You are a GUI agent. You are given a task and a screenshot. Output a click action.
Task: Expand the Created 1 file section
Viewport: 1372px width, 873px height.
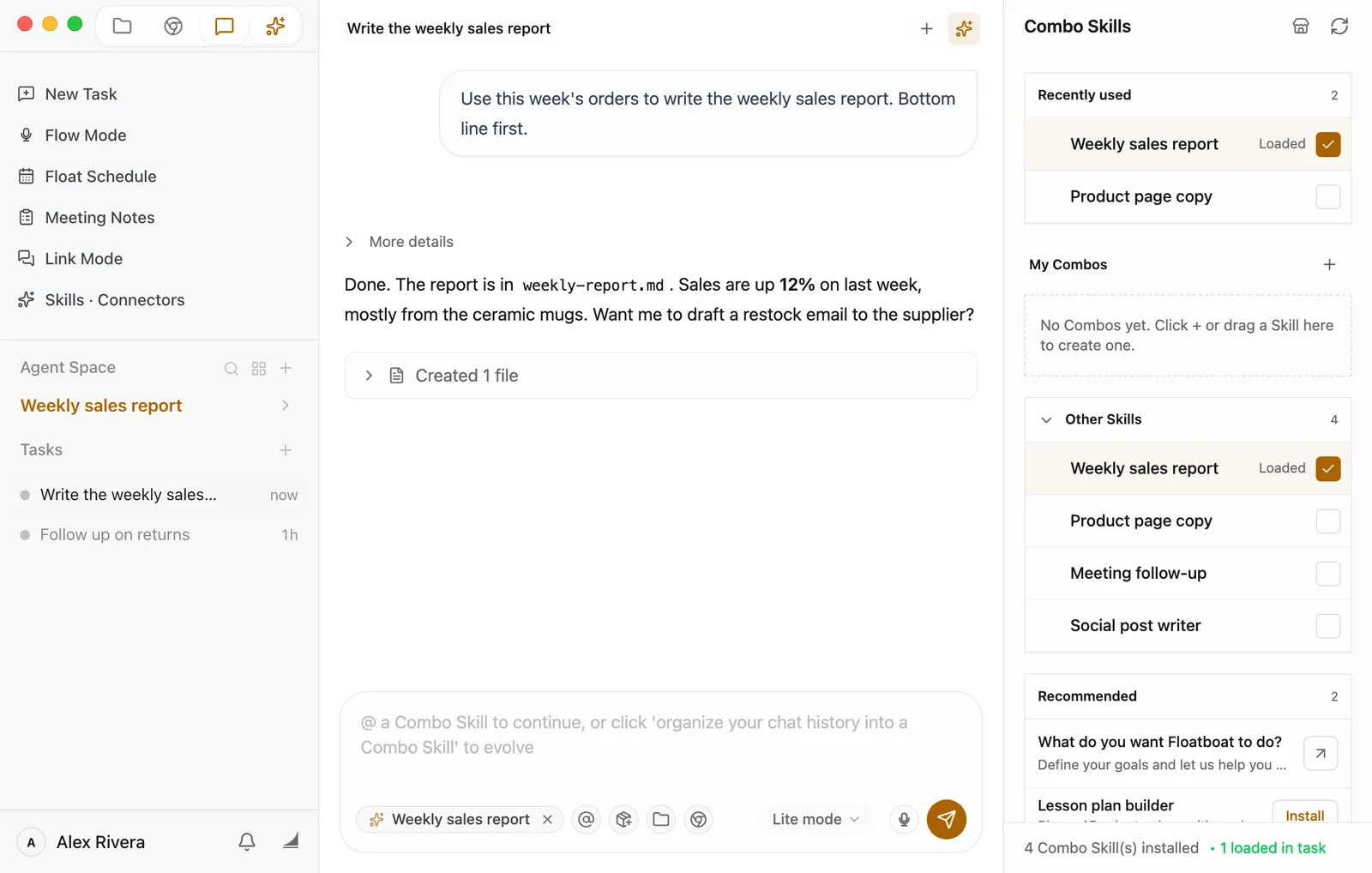click(660, 376)
